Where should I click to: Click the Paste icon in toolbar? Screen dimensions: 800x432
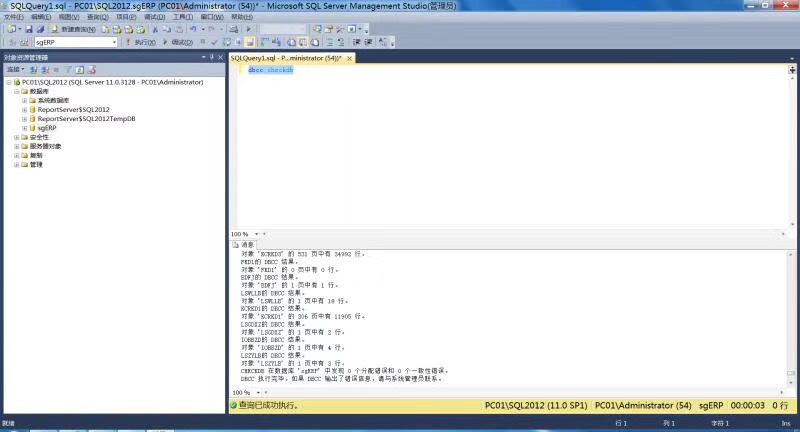179,29
